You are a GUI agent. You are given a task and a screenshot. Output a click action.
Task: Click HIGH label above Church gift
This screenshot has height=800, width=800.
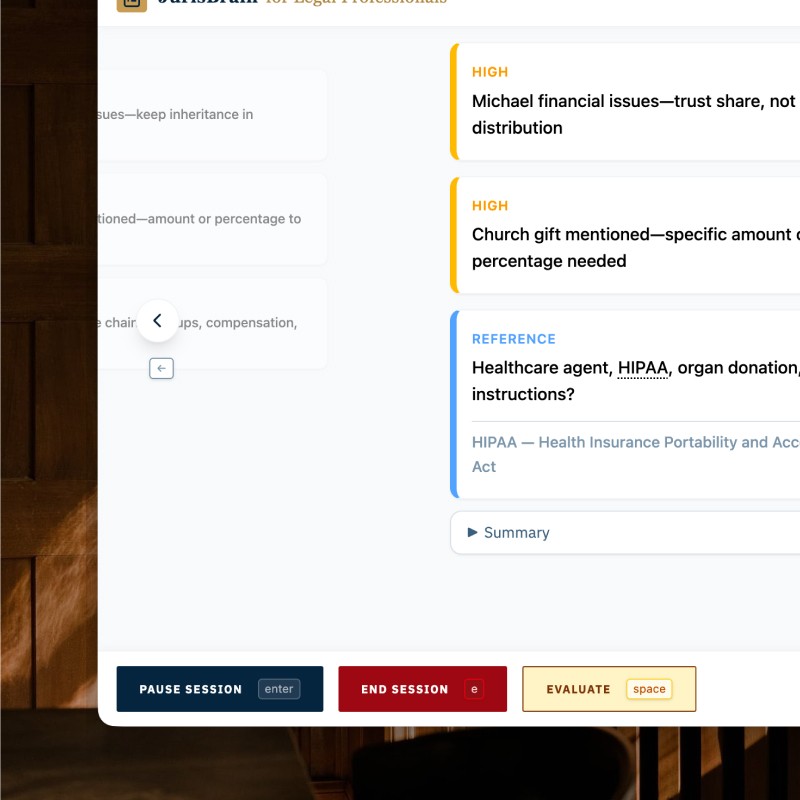click(x=490, y=206)
